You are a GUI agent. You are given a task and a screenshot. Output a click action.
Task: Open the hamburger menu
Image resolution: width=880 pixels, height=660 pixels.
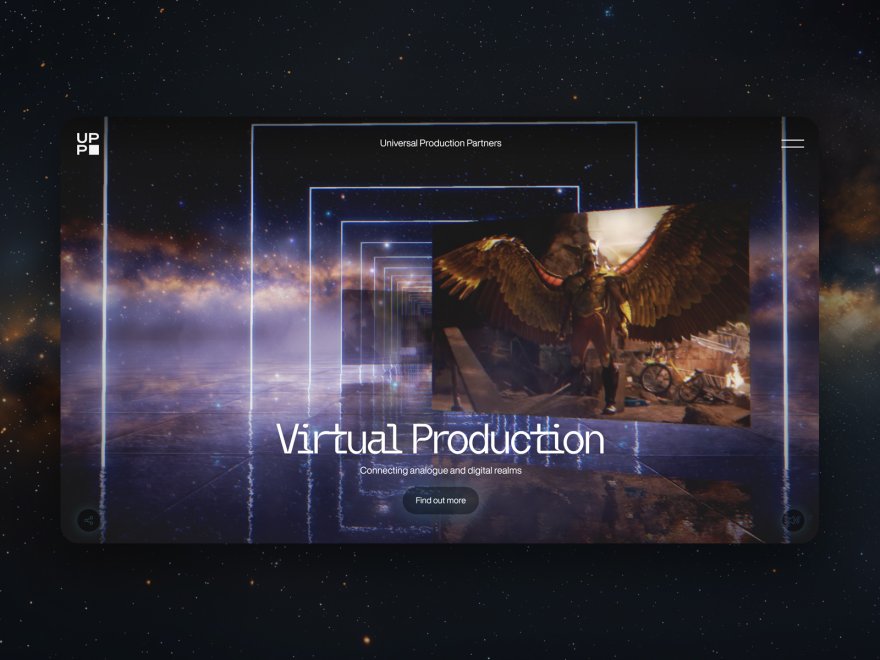792,144
